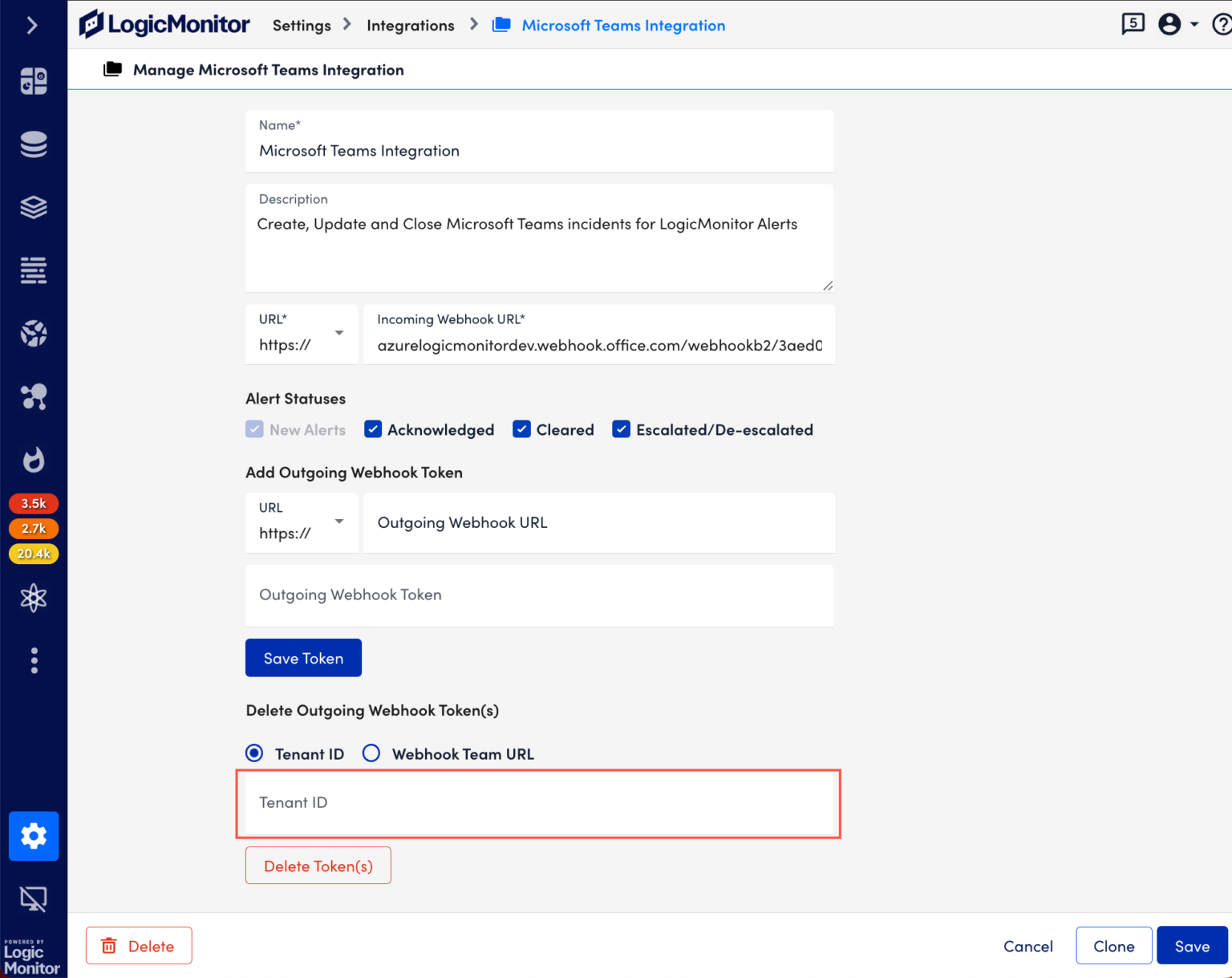Select the Modules stacked-layers sidebar icon
Viewport: 1232px width, 978px height.
(x=33, y=206)
